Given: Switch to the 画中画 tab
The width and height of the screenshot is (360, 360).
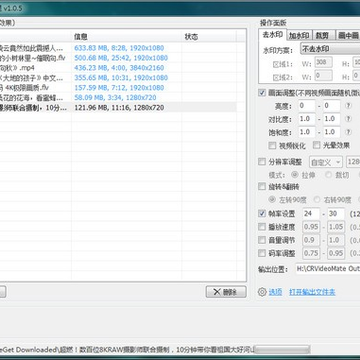Looking at the screenshot, I should tap(347, 35).
